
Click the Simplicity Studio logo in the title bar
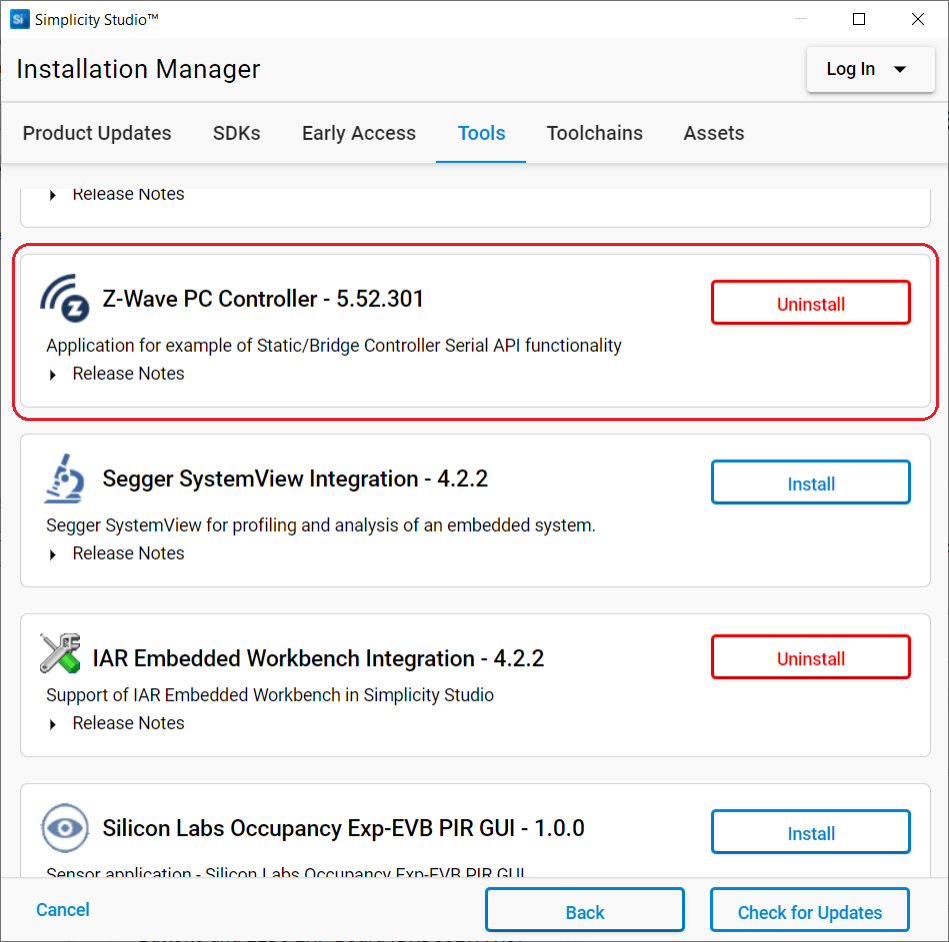tap(19, 18)
